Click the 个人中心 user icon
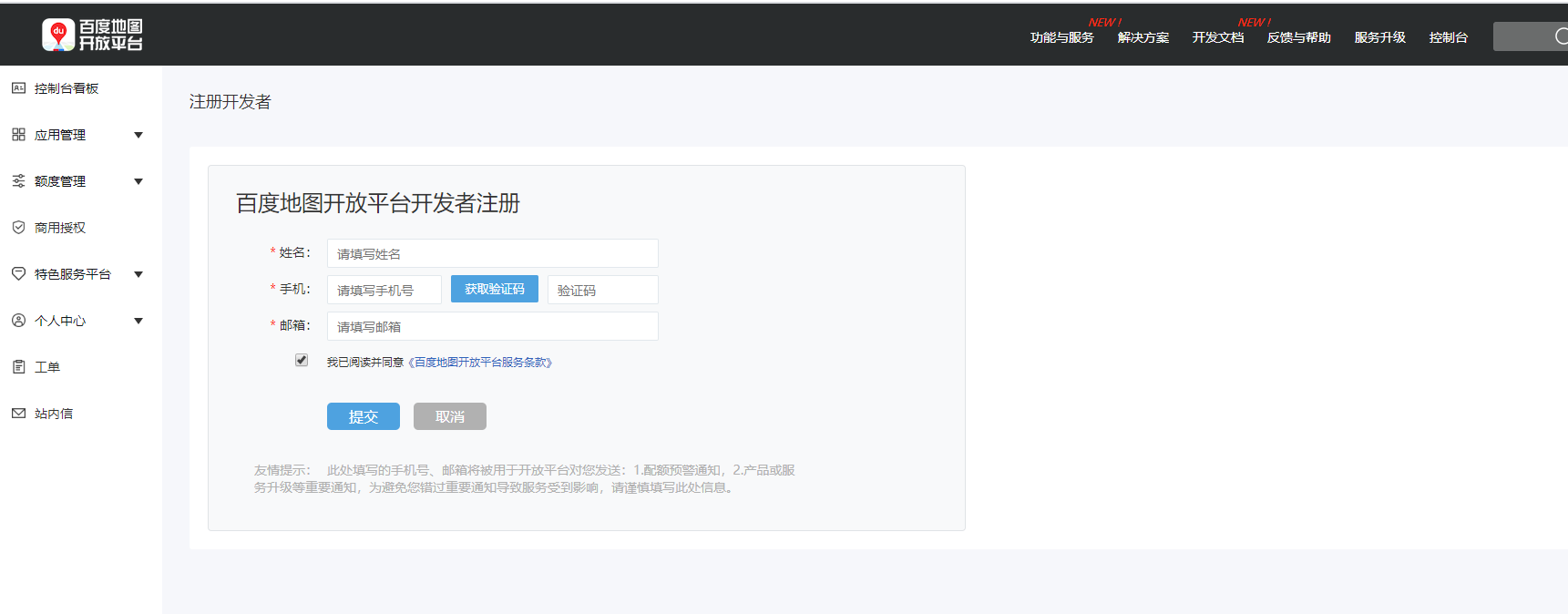 click(x=18, y=321)
